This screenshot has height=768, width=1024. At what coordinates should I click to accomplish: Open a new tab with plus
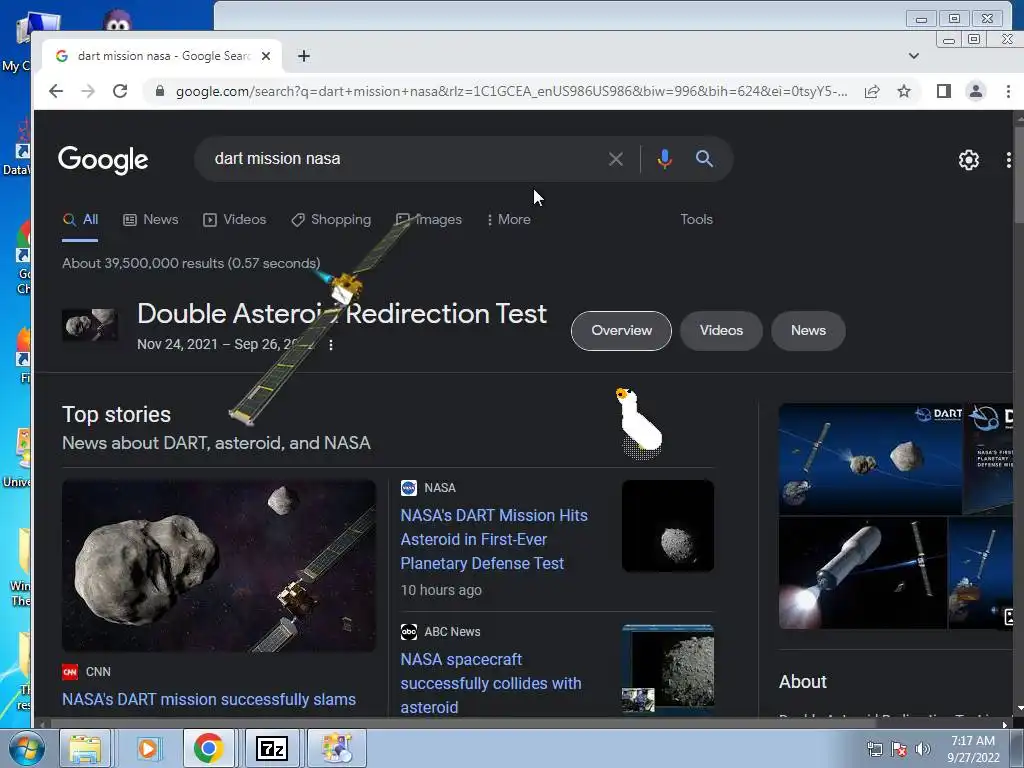click(x=304, y=56)
